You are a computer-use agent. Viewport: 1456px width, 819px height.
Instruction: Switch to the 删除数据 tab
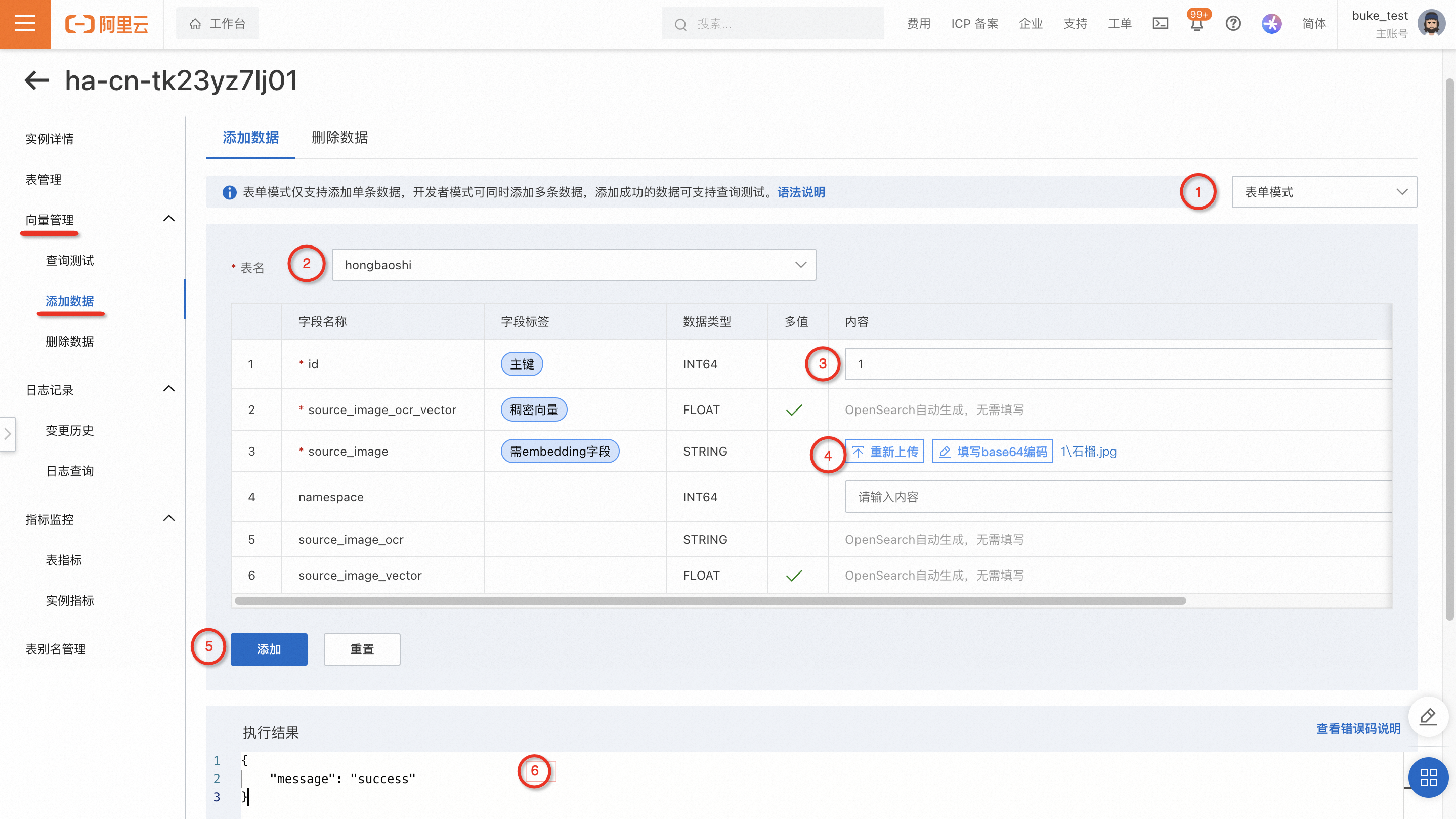(339, 138)
